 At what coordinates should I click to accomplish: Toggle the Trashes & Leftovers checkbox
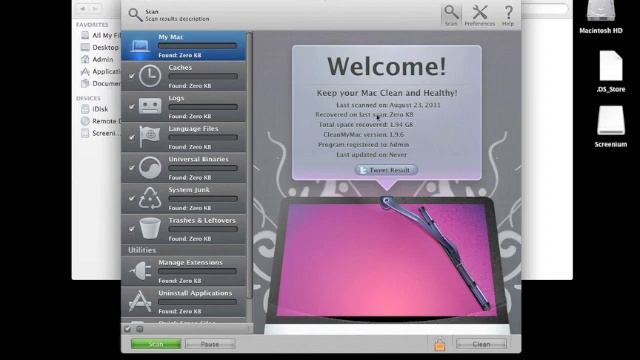[x=131, y=229]
